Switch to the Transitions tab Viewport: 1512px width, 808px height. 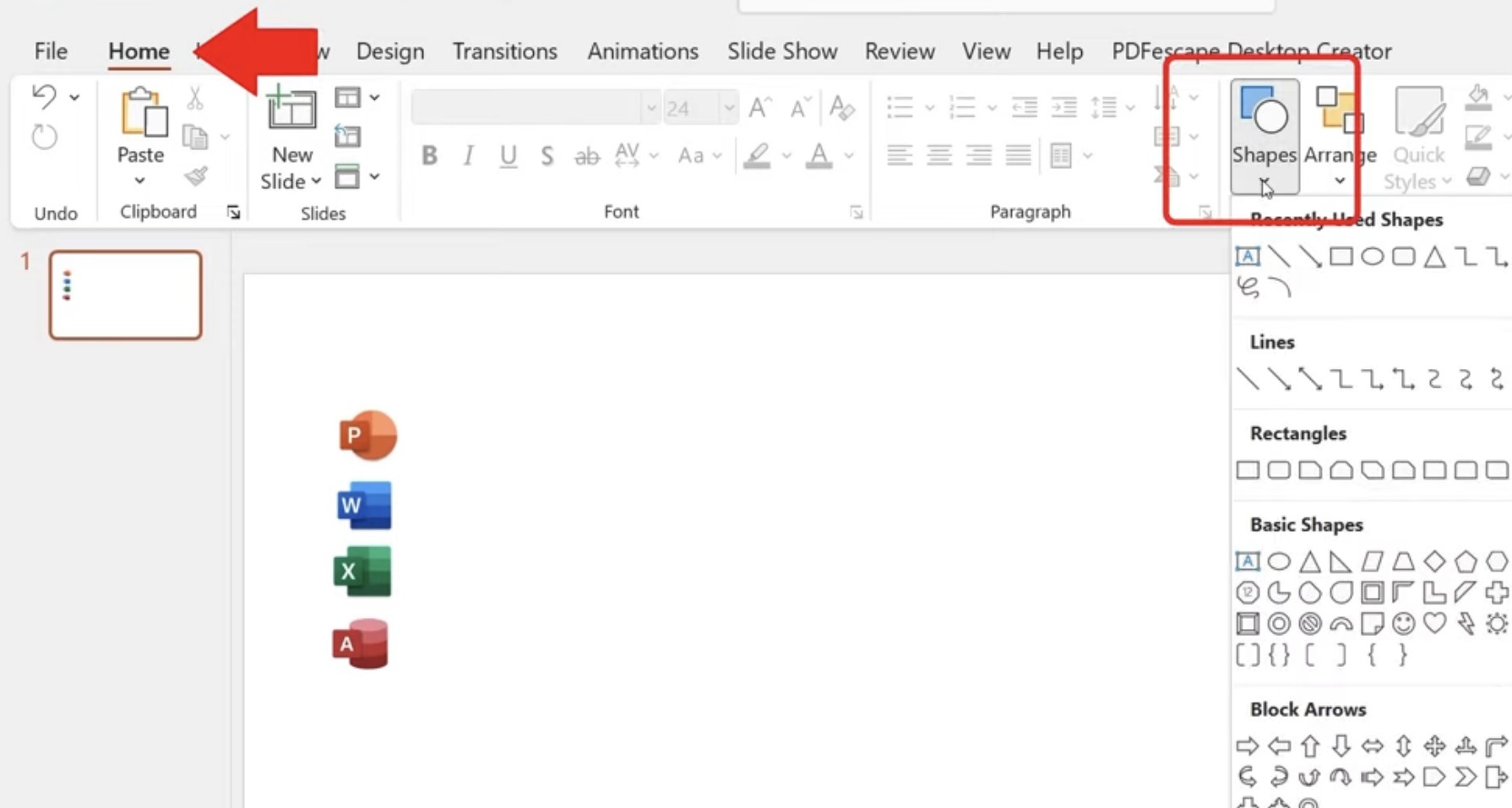505,52
